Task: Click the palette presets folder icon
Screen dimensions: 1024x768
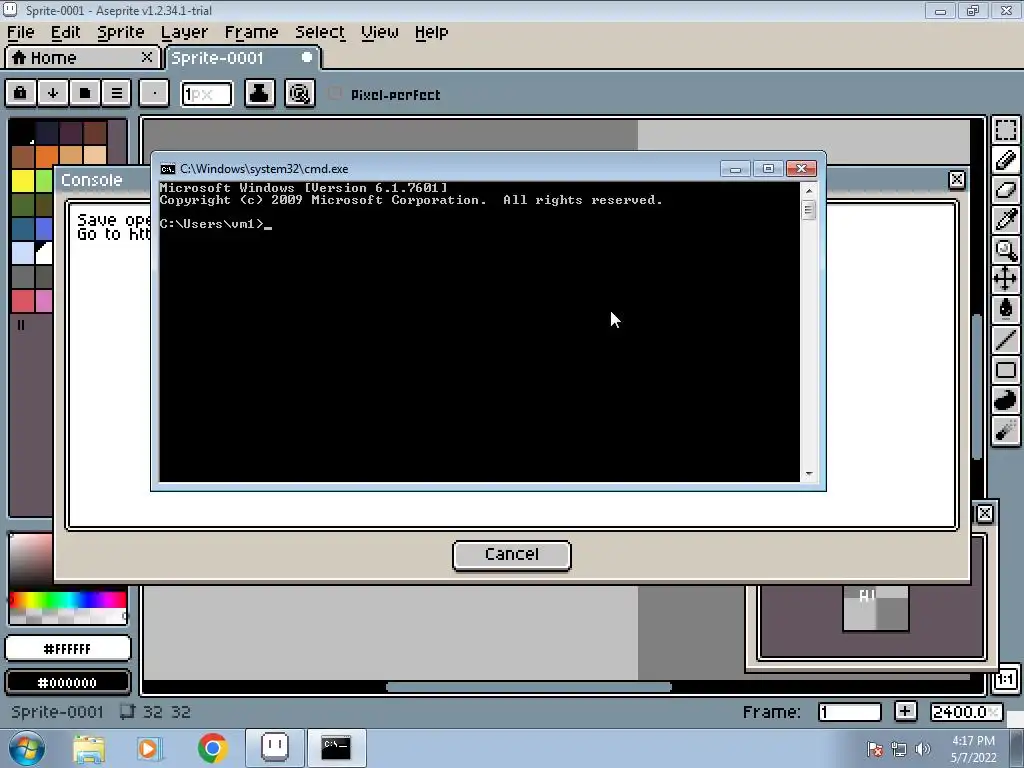Action: (85, 93)
